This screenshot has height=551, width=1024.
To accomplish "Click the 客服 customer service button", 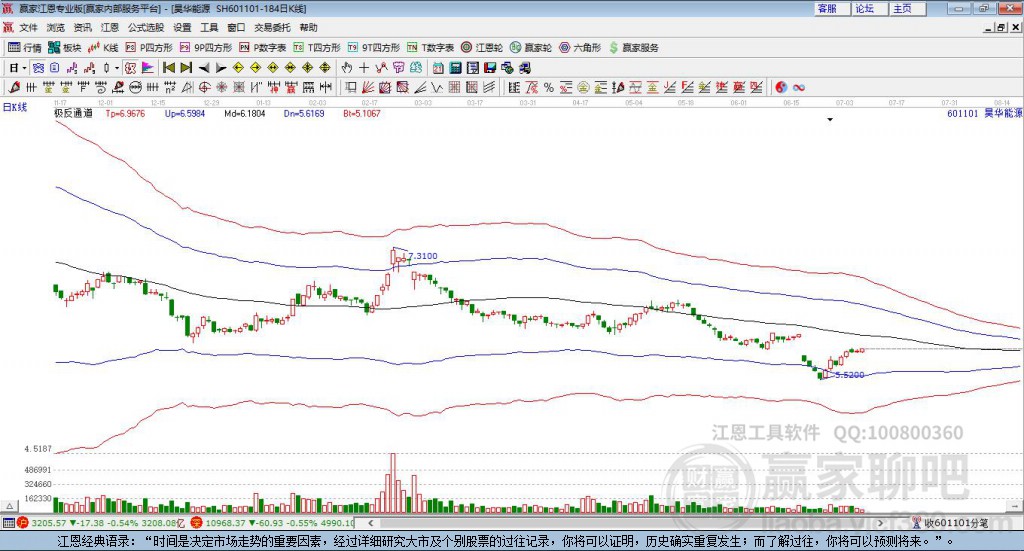I will click(832, 8).
